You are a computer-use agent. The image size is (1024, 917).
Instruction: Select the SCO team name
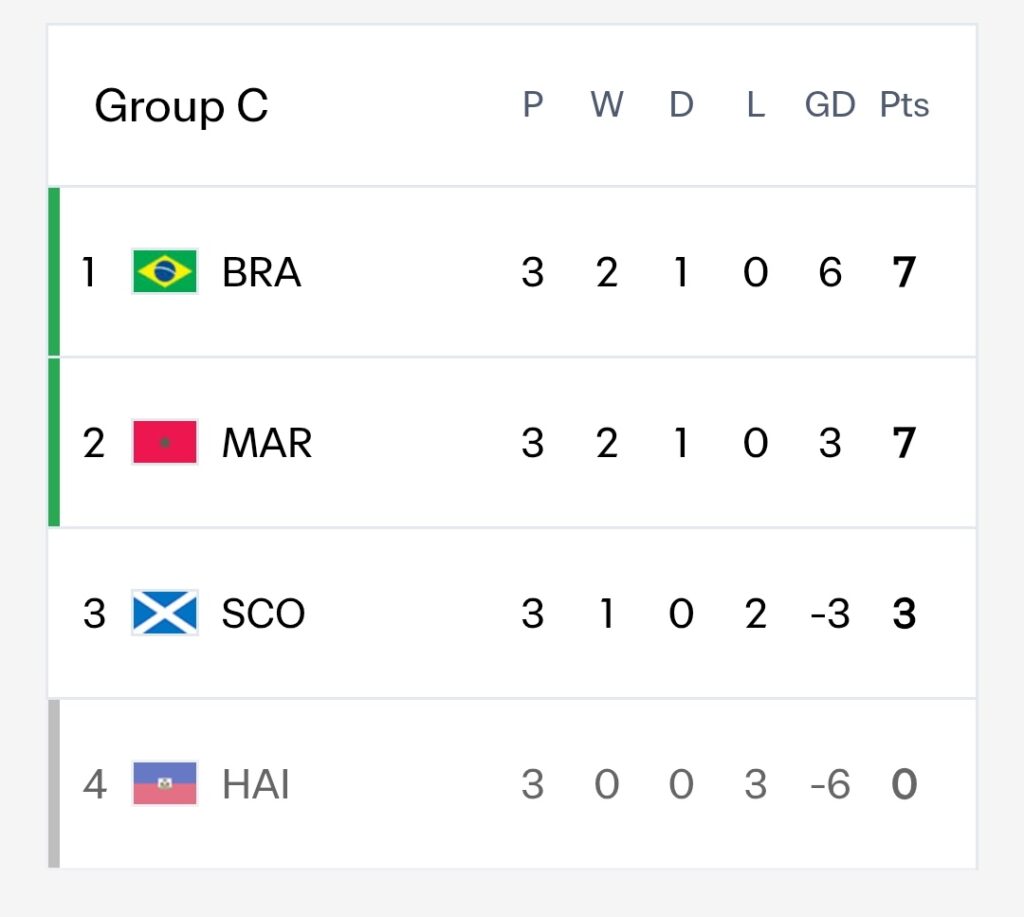click(263, 613)
